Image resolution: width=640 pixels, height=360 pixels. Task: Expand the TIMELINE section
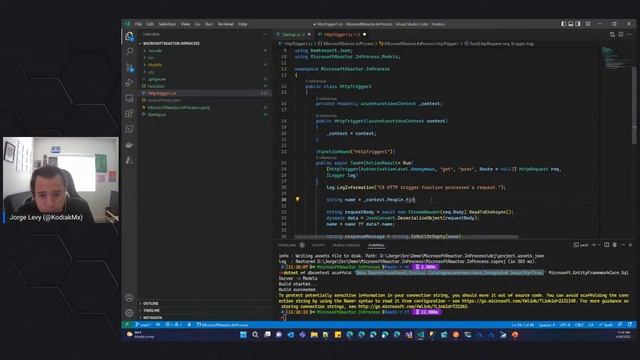pos(151,310)
